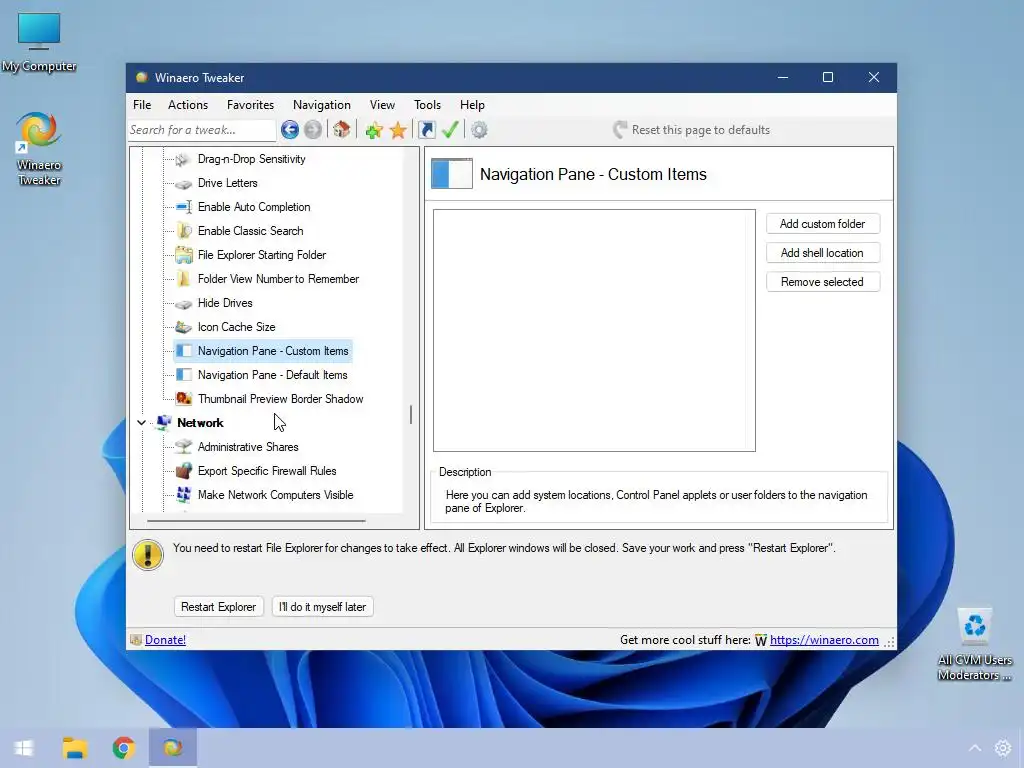Open the Windows Start button
The height and width of the screenshot is (768, 1024).
pos(24,748)
